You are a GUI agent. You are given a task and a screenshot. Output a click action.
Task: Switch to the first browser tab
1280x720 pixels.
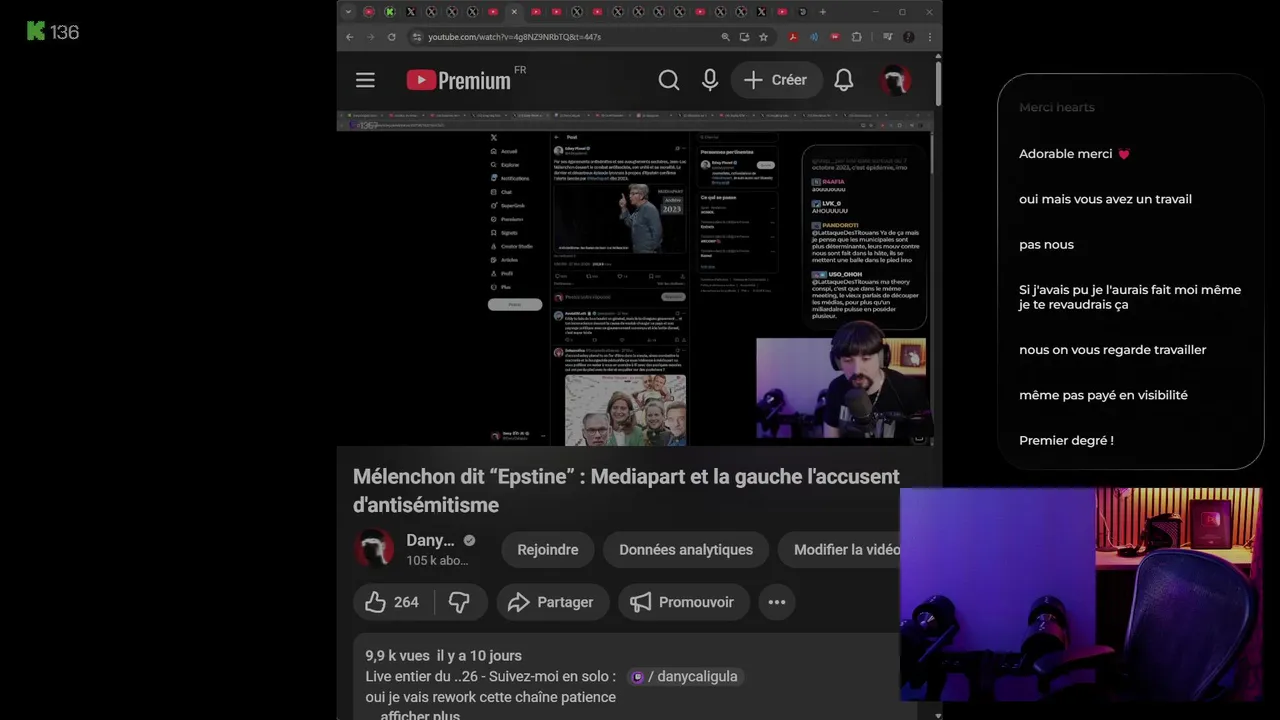point(369,12)
